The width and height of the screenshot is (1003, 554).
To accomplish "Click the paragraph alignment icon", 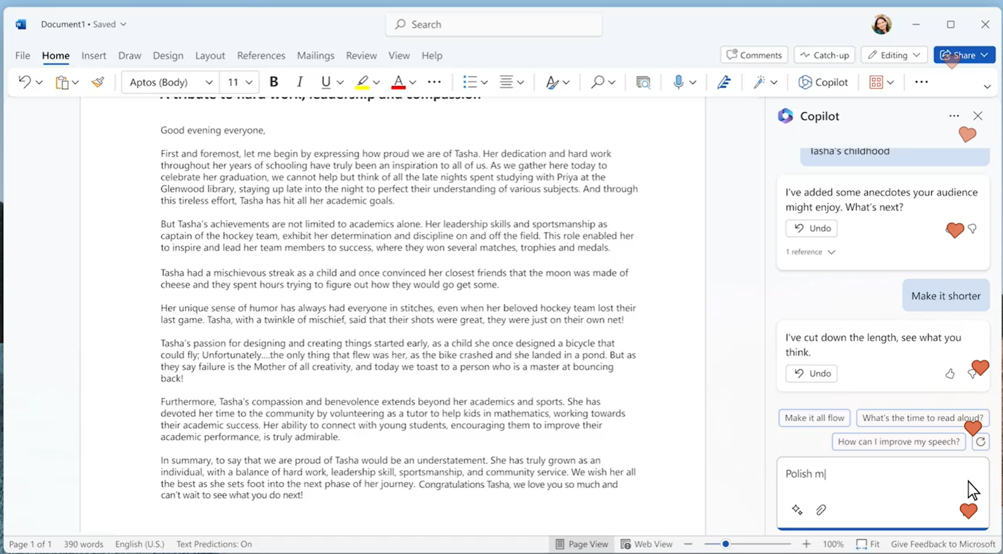I will [507, 82].
